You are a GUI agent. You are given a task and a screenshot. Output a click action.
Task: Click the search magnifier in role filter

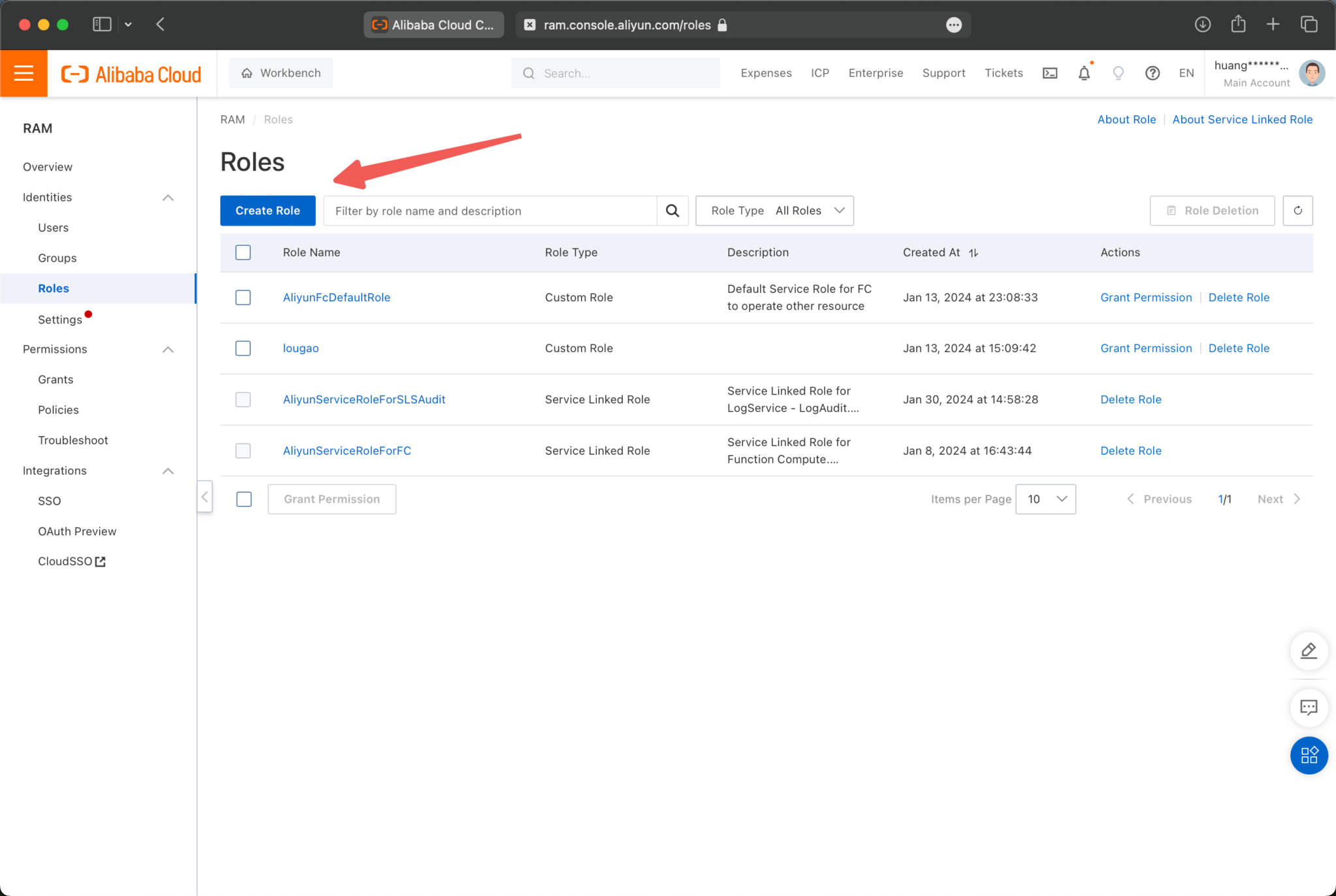pyautogui.click(x=673, y=211)
